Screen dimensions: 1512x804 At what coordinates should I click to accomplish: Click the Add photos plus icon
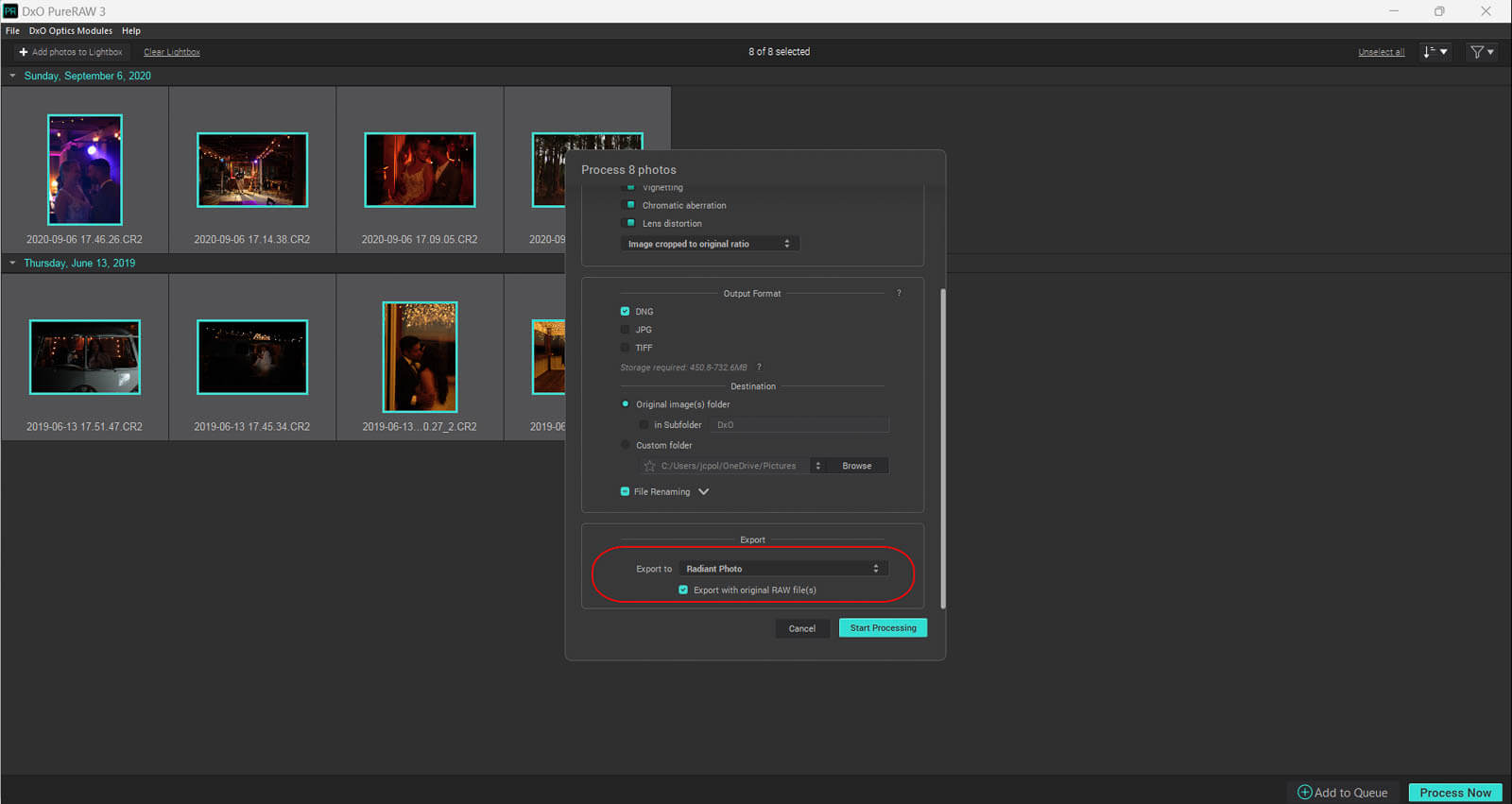[24, 52]
